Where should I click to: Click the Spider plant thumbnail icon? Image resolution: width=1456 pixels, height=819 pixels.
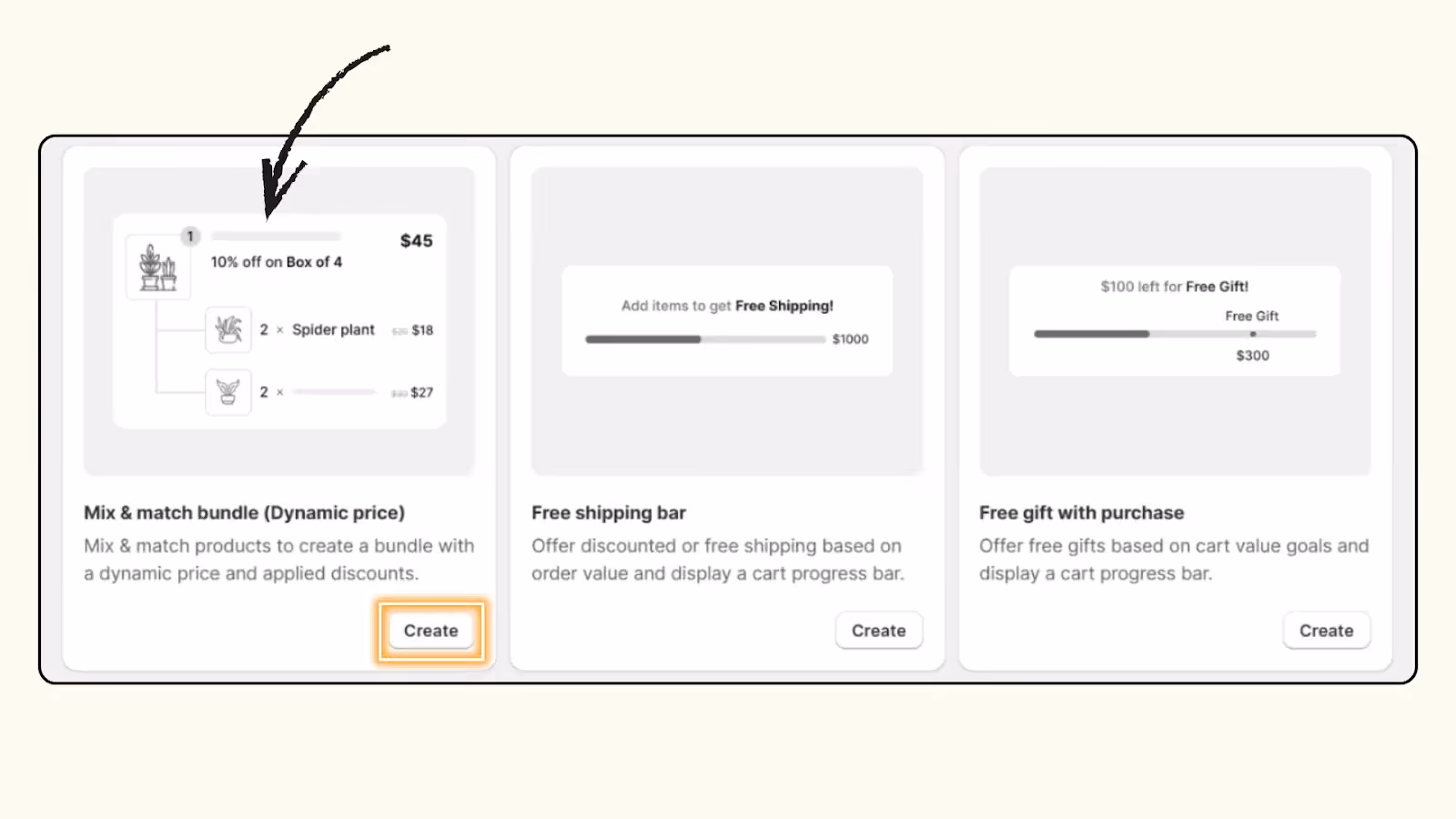228,329
